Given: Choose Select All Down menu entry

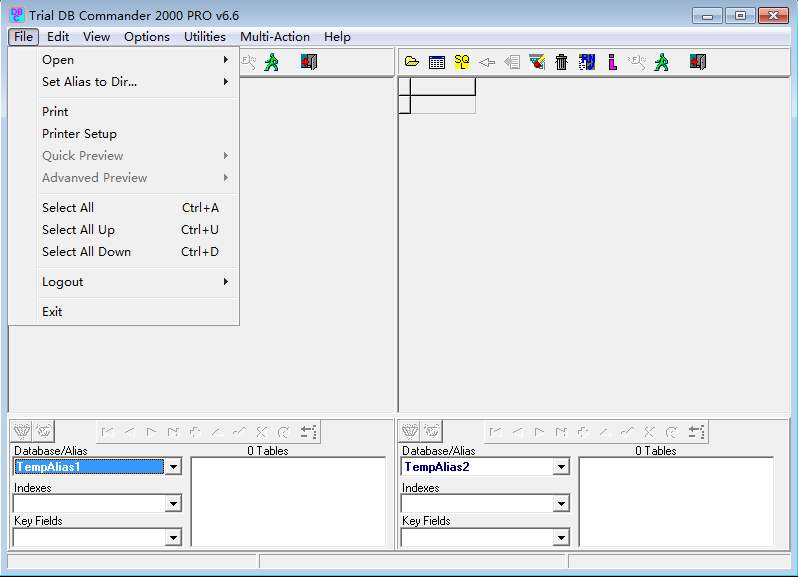Looking at the screenshot, I should pyautogui.click(x=135, y=251).
